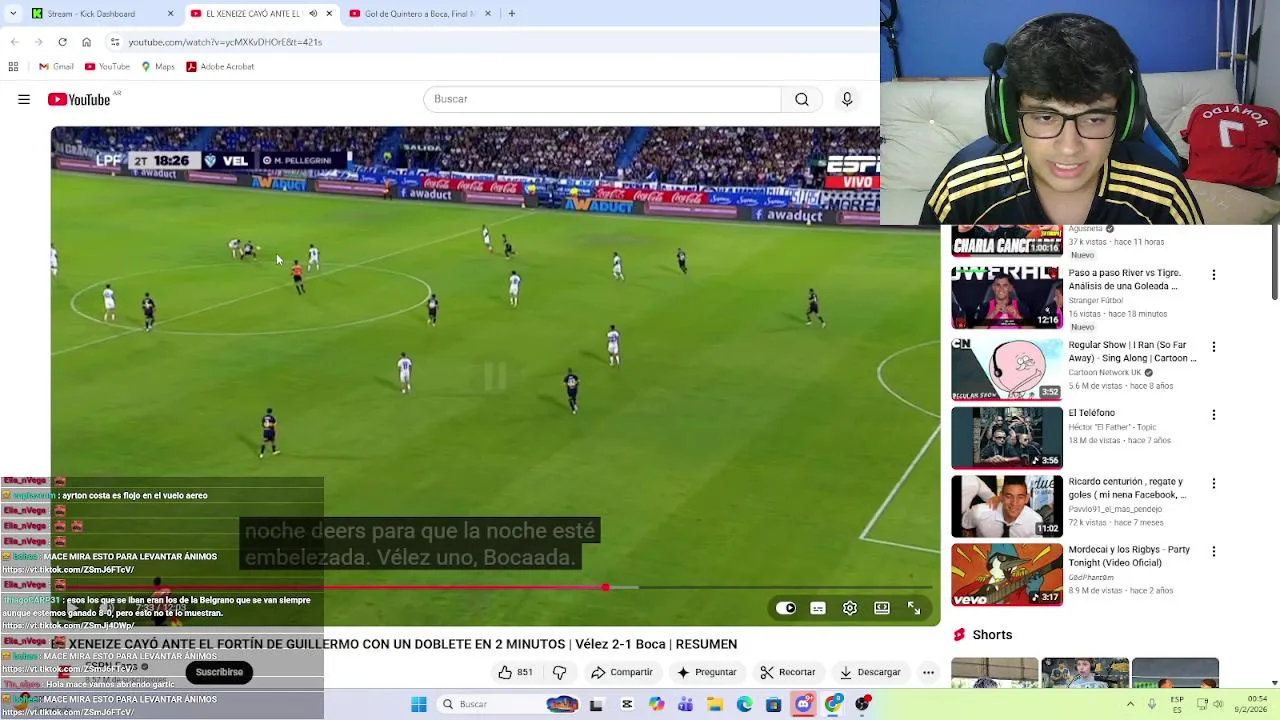This screenshot has width=1280, height=720.
Task: Open the player settings gear
Action: pyautogui.click(x=850, y=608)
